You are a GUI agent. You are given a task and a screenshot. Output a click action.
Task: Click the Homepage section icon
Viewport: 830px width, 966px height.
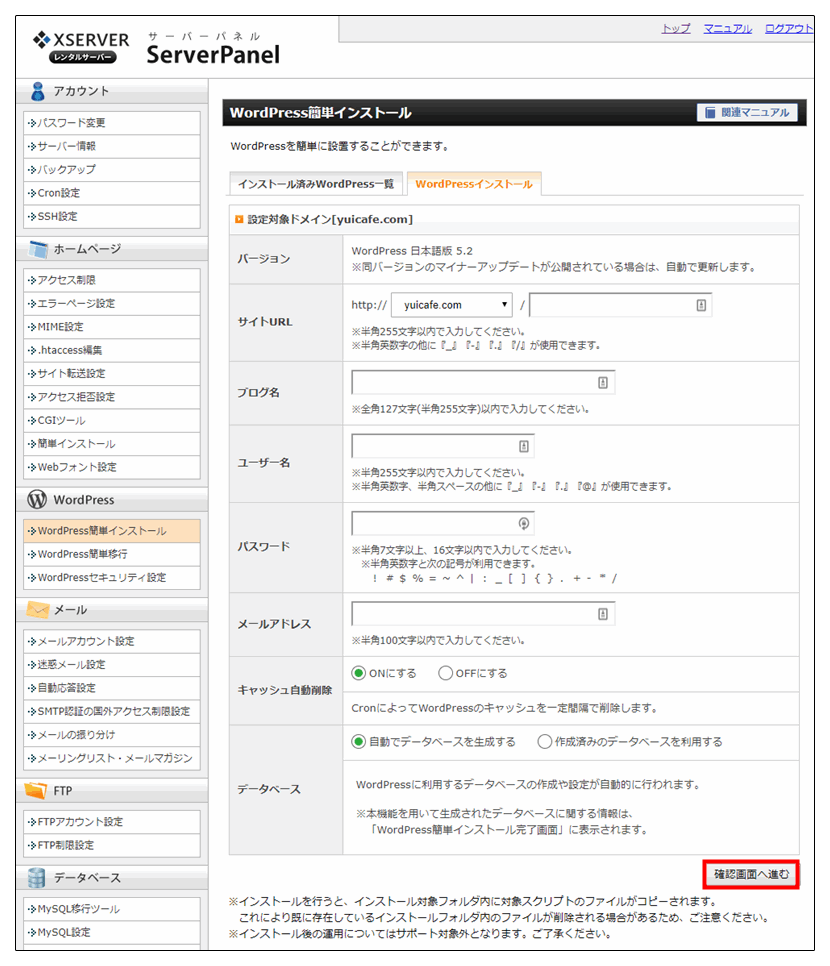coord(38,249)
